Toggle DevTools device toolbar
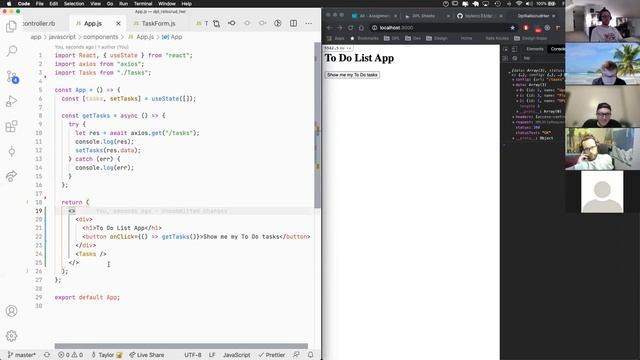Image resolution: width=640 pixels, height=360 pixels. tap(515, 49)
